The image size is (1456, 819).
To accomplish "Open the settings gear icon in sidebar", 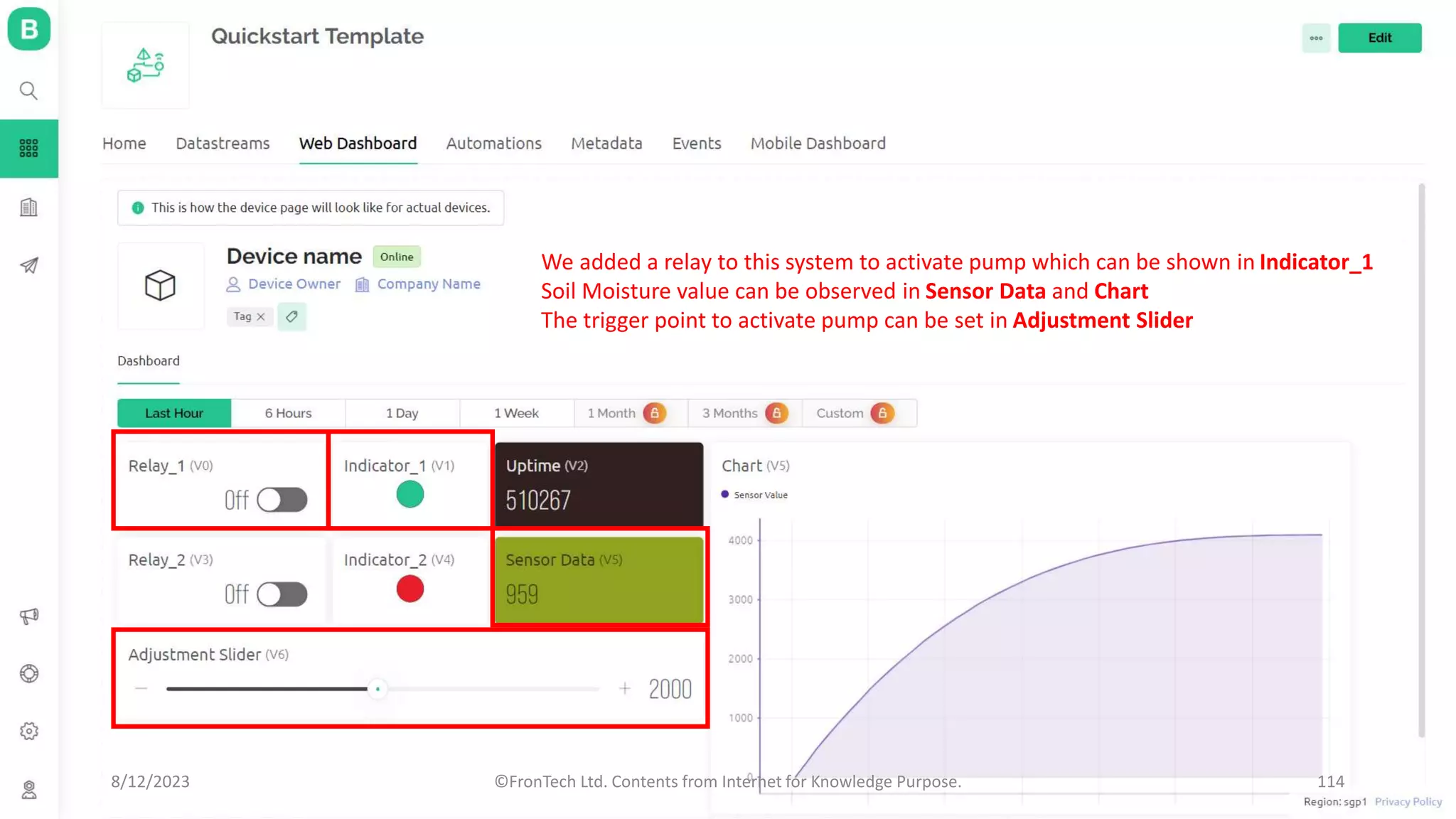I will [28, 731].
